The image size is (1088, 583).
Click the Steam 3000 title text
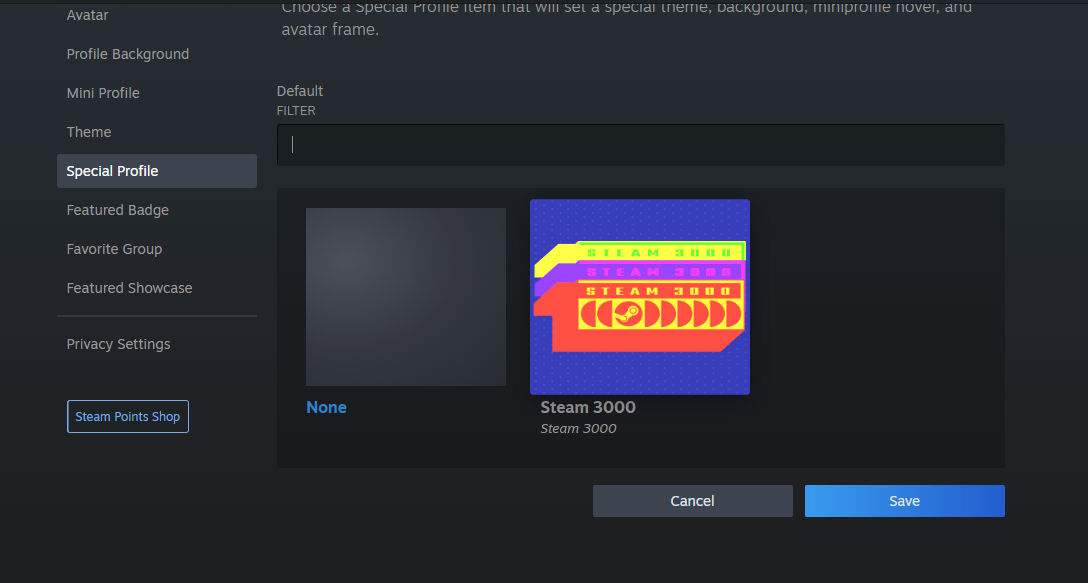(x=588, y=407)
